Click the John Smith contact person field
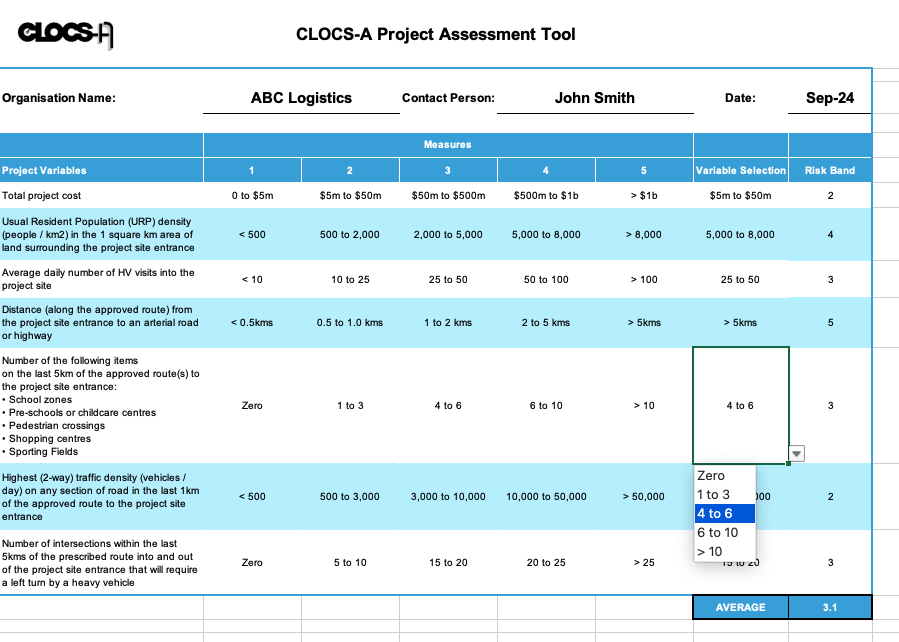899x642 pixels. click(594, 97)
